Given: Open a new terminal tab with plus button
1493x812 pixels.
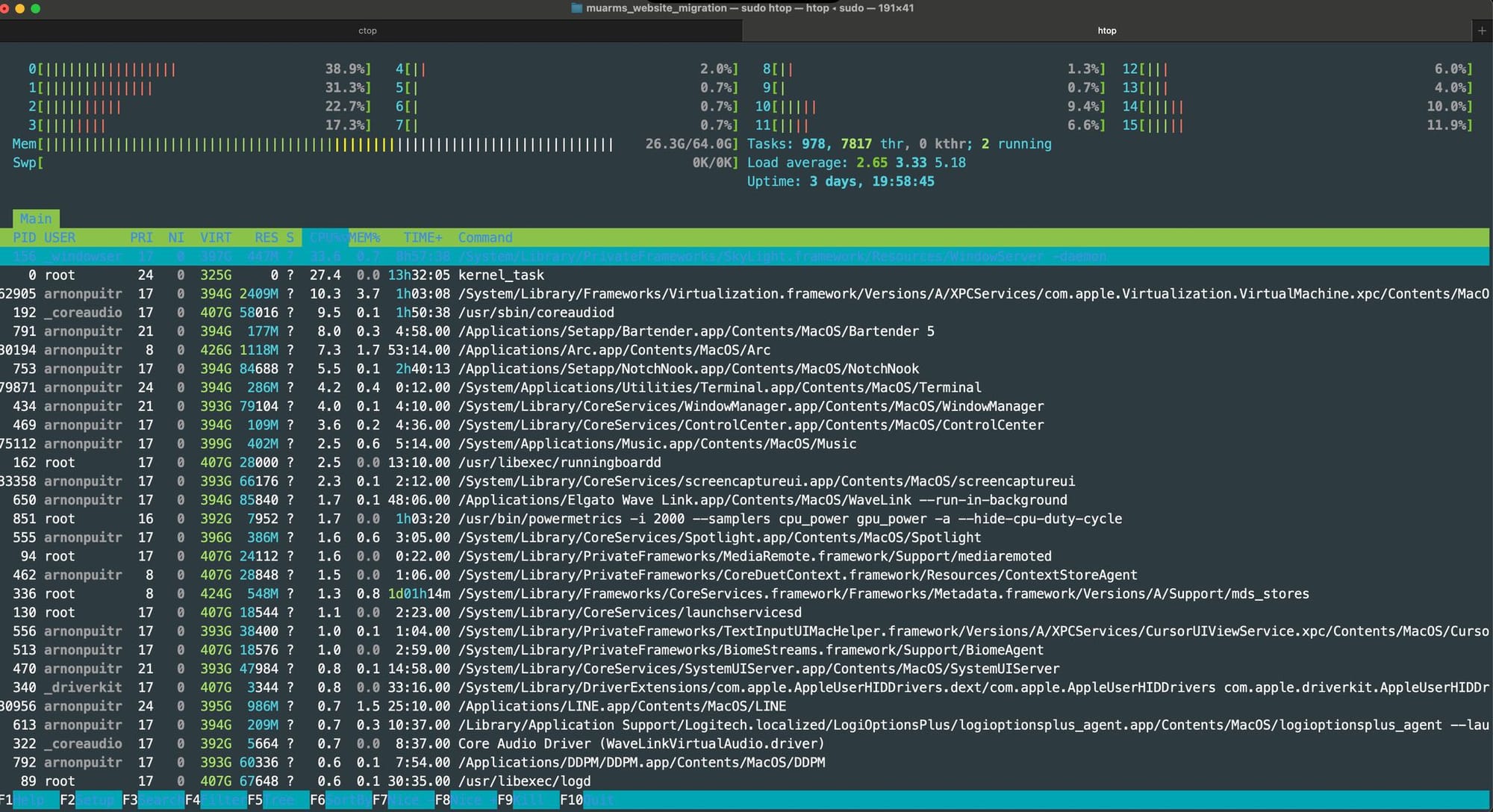Looking at the screenshot, I should [x=1482, y=31].
